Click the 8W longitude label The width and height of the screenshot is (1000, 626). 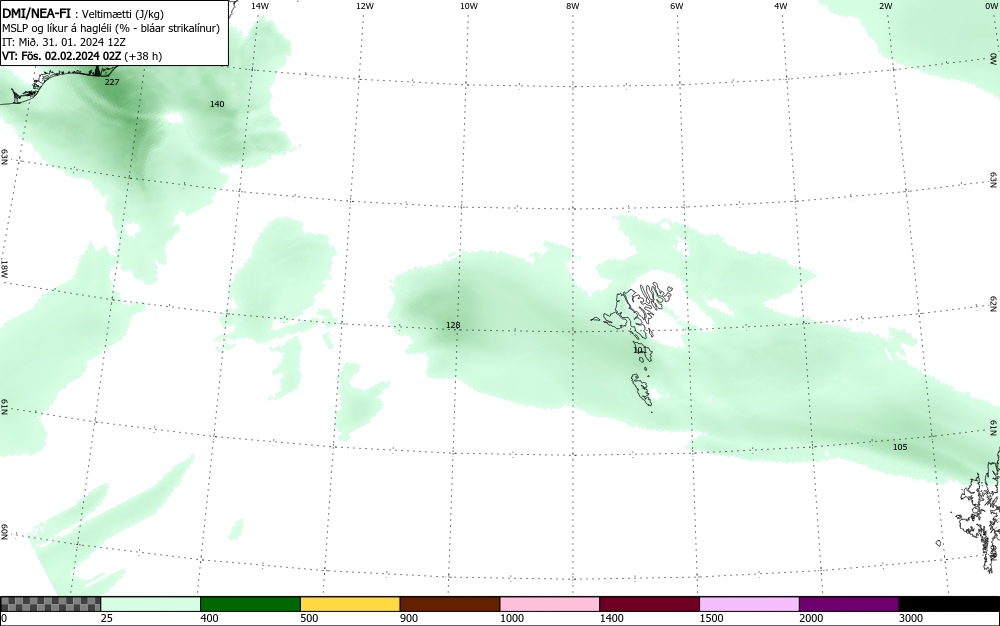click(x=573, y=6)
